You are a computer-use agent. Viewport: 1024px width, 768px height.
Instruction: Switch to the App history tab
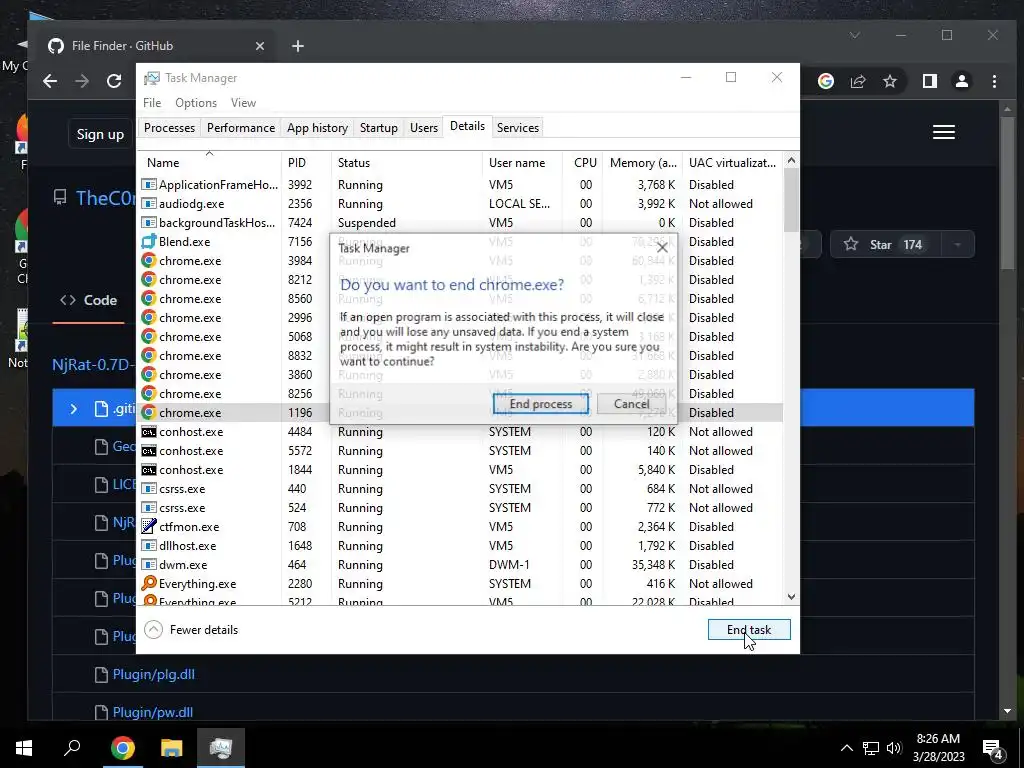point(317,127)
